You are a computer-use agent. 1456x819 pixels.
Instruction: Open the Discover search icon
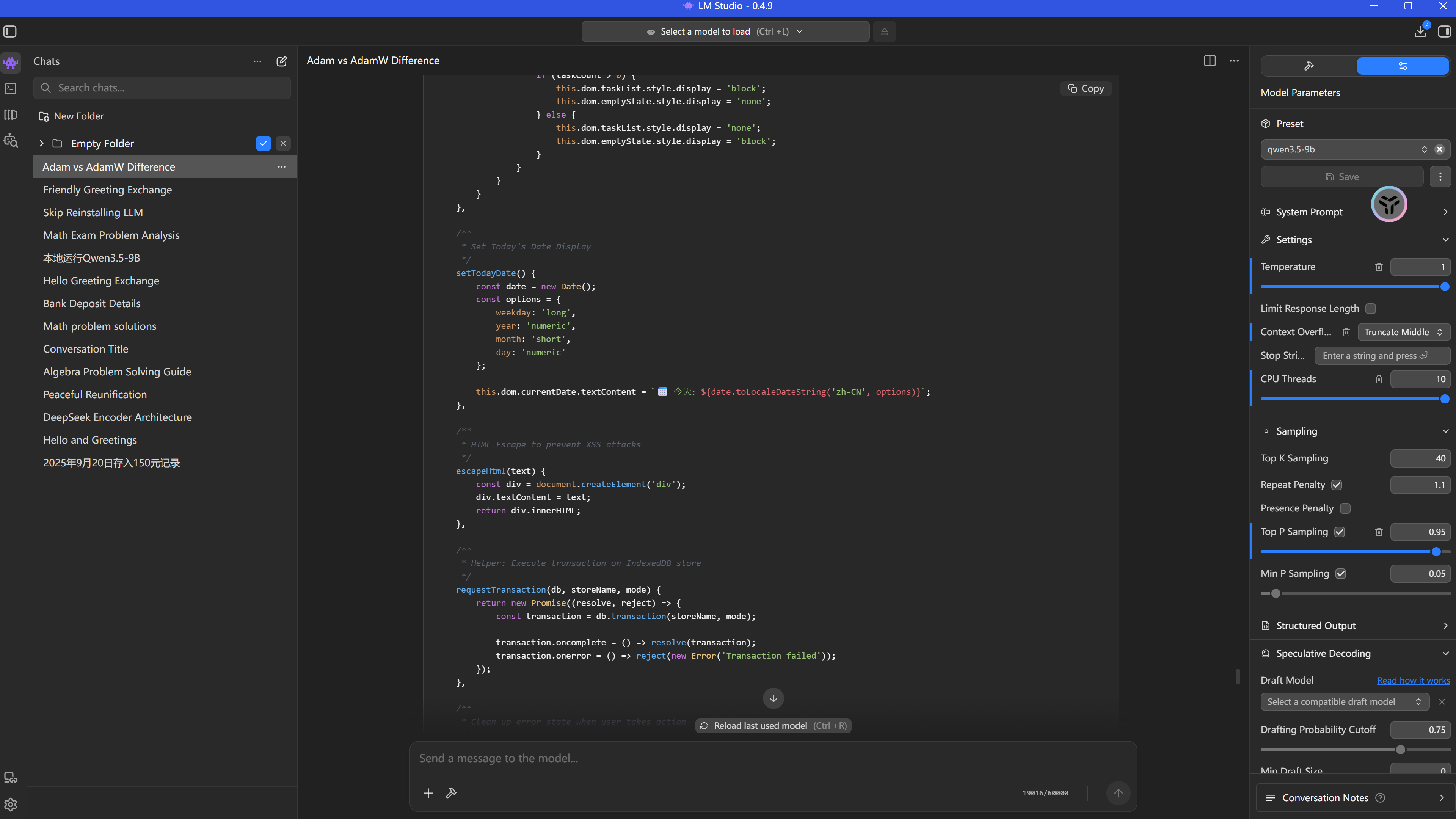point(11,141)
